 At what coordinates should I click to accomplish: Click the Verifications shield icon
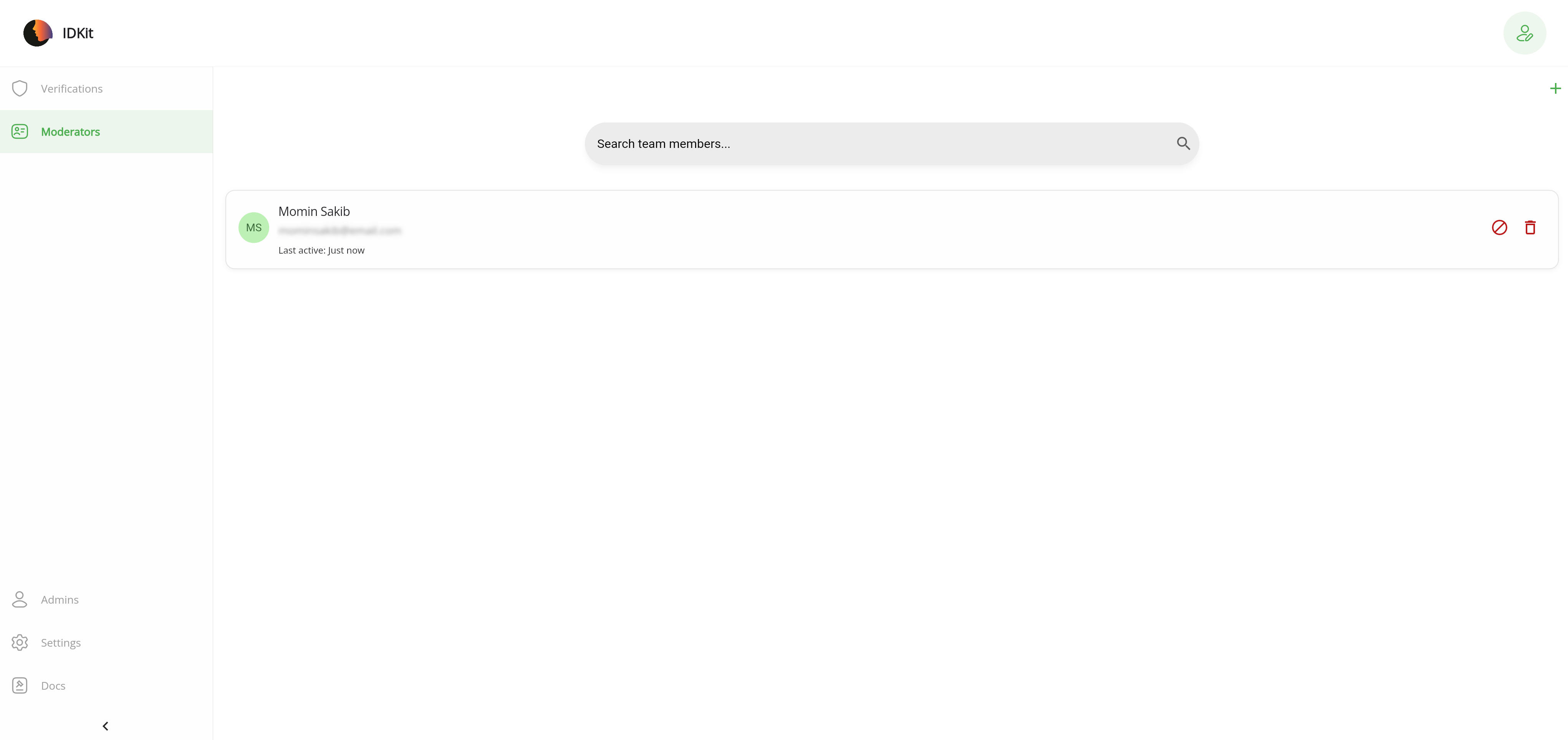tap(20, 89)
